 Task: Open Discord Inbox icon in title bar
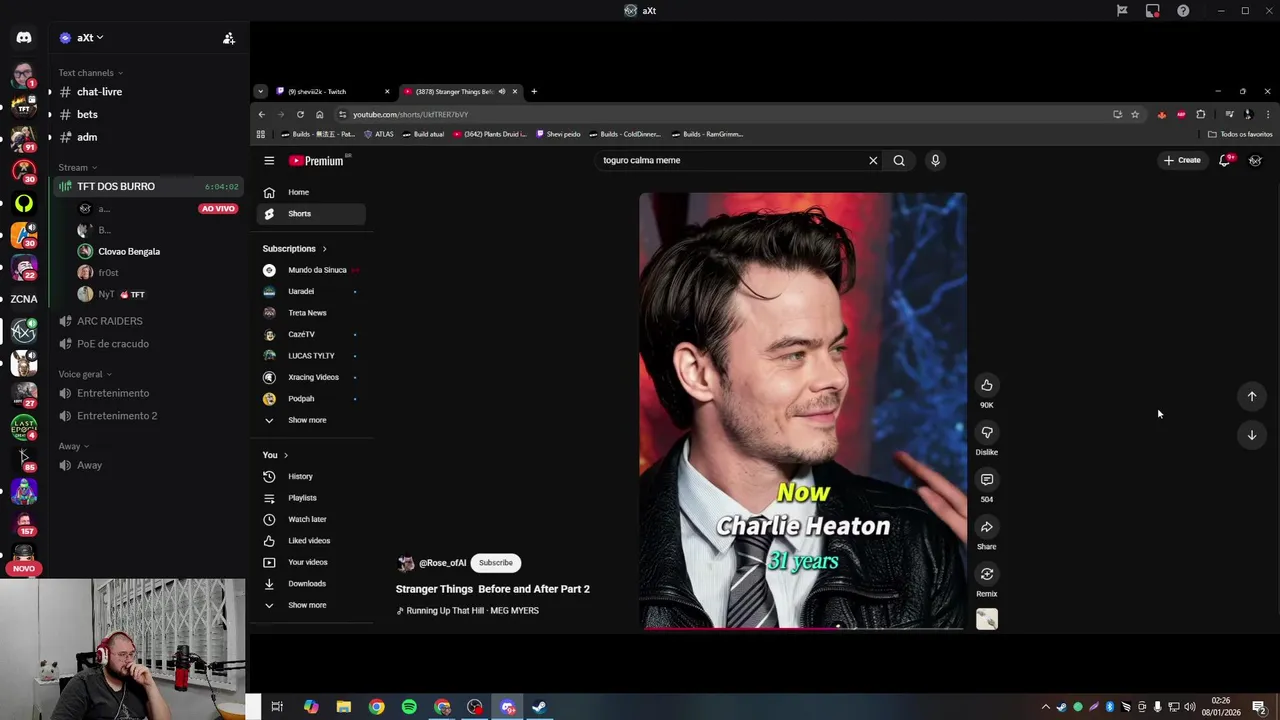pyautogui.click(x=1152, y=11)
